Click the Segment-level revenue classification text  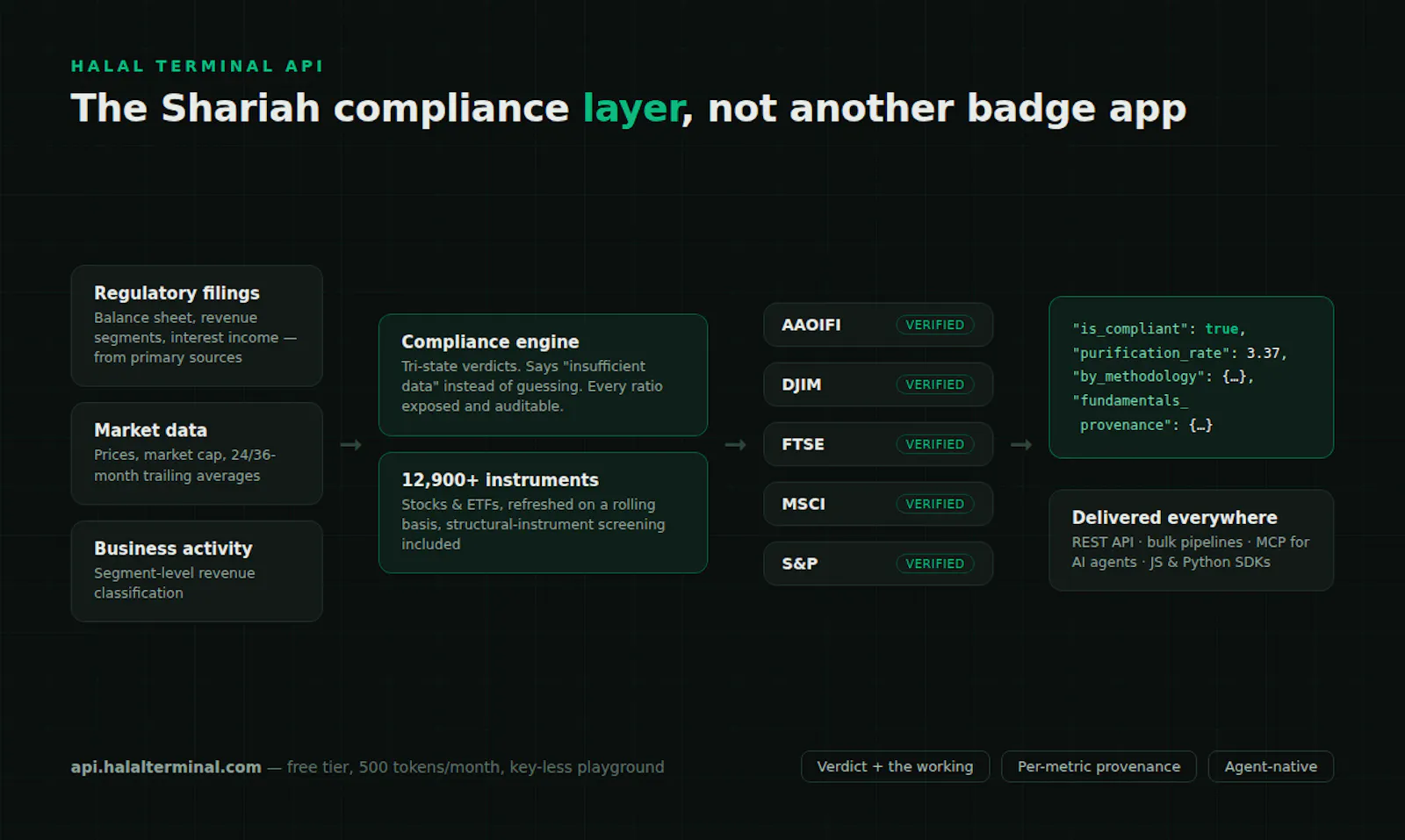pos(175,583)
